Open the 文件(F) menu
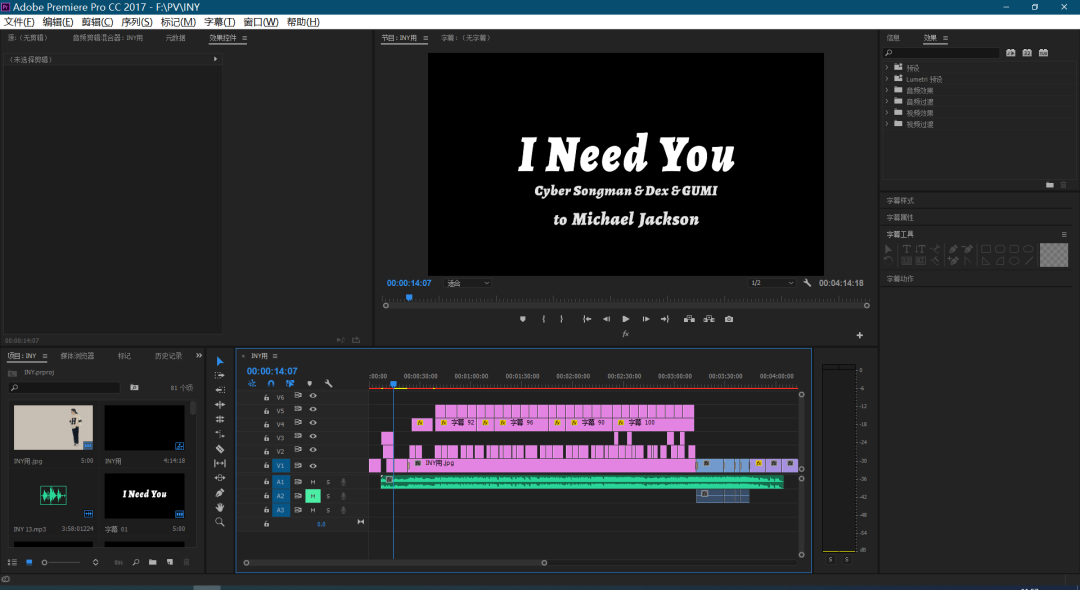Viewport: 1080px width, 590px height. (x=19, y=22)
